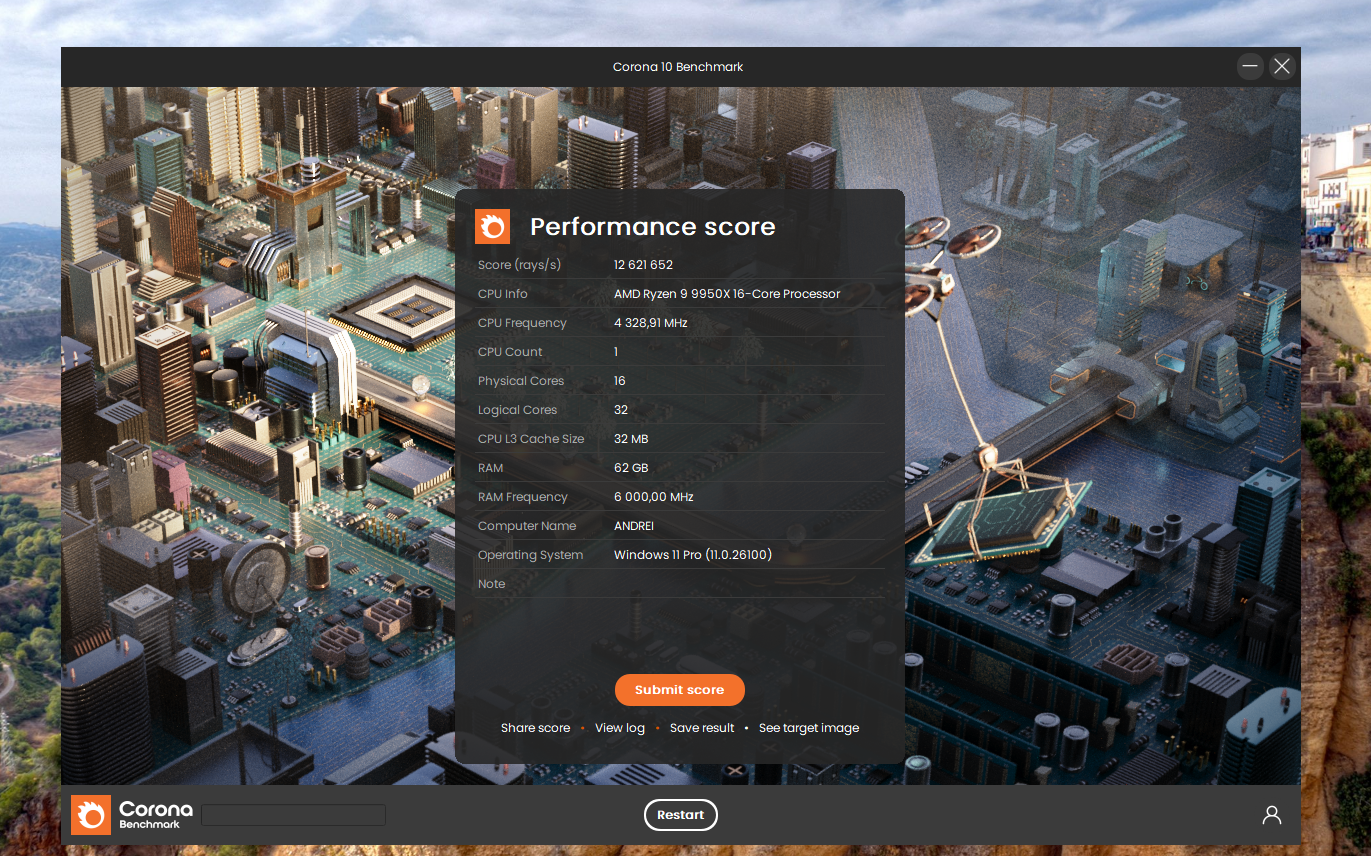Image resolution: width=1371 pixels, height=856 pixels.
Task: Close the Corona 10 Benchmark window
Action: pyautogui.click(x=1282, y=67)
